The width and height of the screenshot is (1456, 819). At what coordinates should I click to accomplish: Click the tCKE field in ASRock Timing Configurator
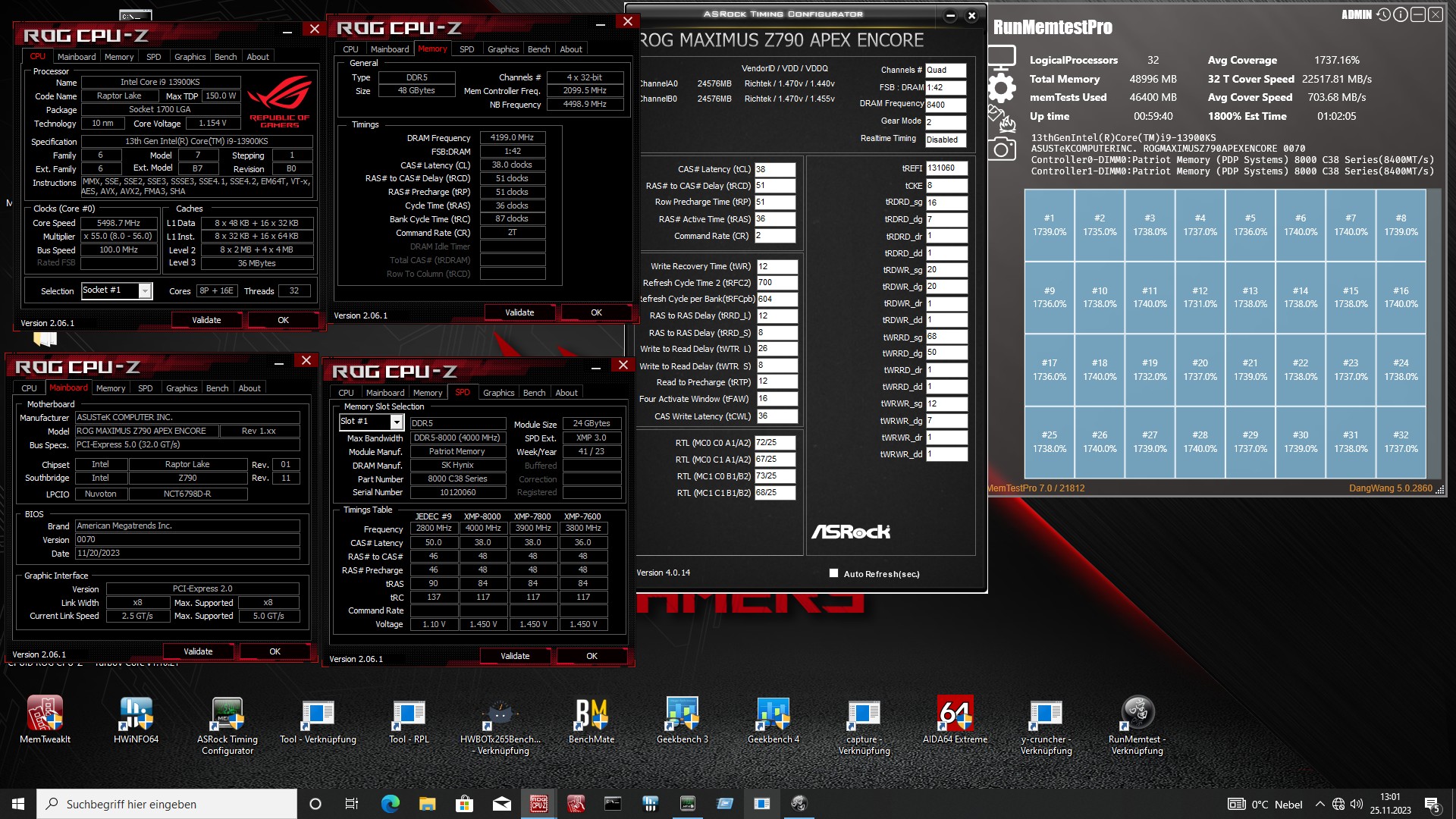coord(946,186)
